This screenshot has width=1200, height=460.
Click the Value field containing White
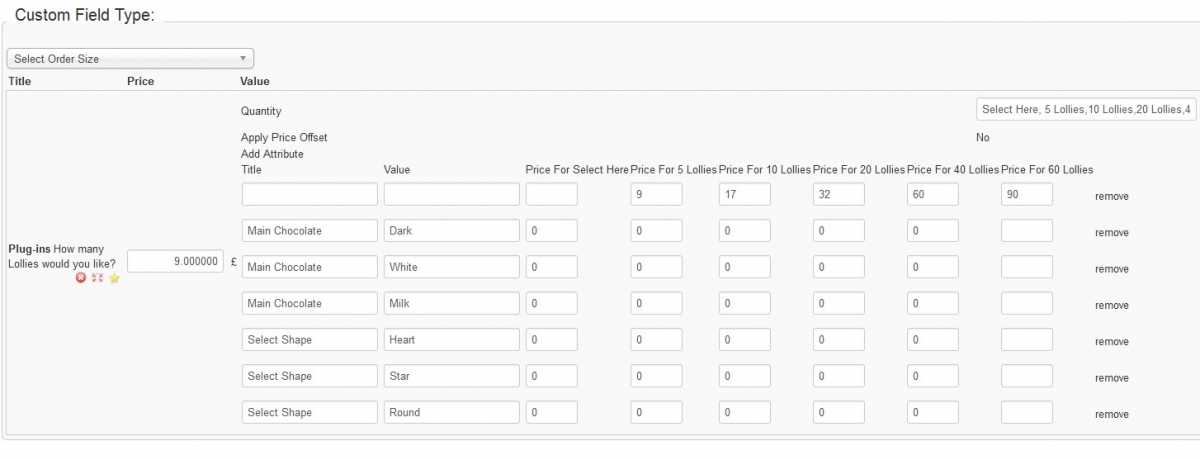tap(451, 267)
